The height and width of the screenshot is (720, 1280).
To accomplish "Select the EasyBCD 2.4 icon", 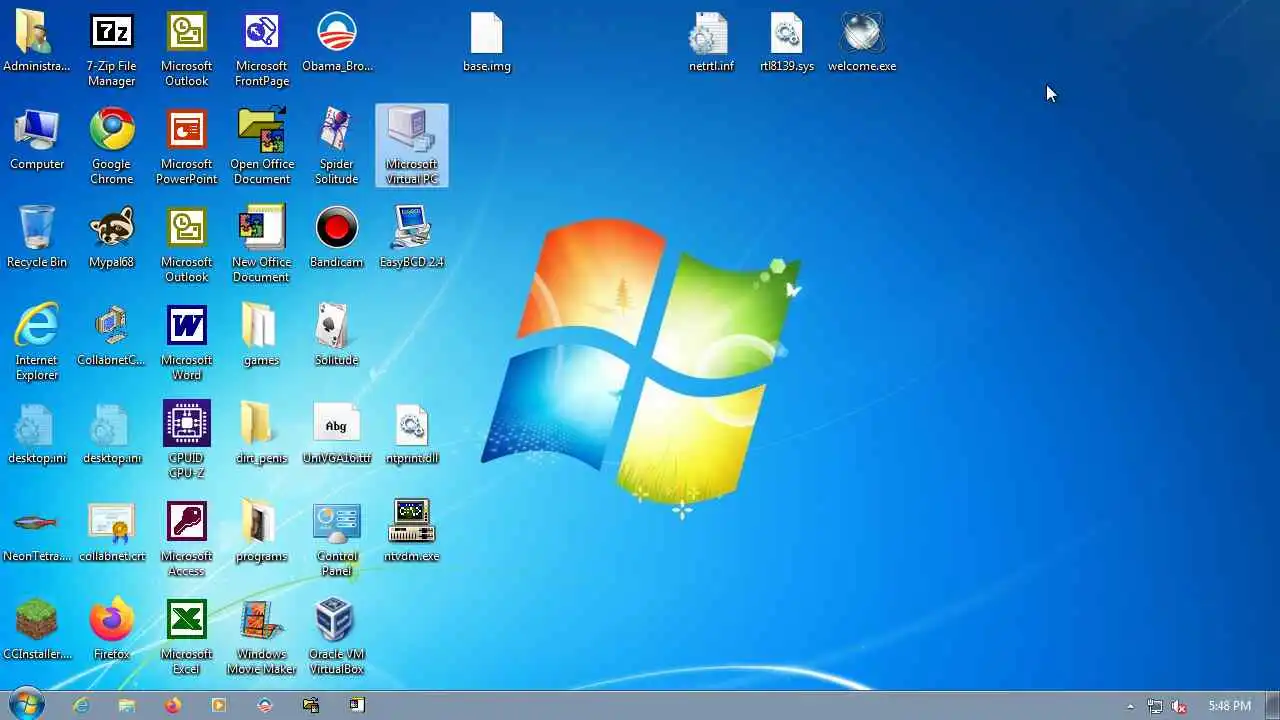I will coord(412,238).
